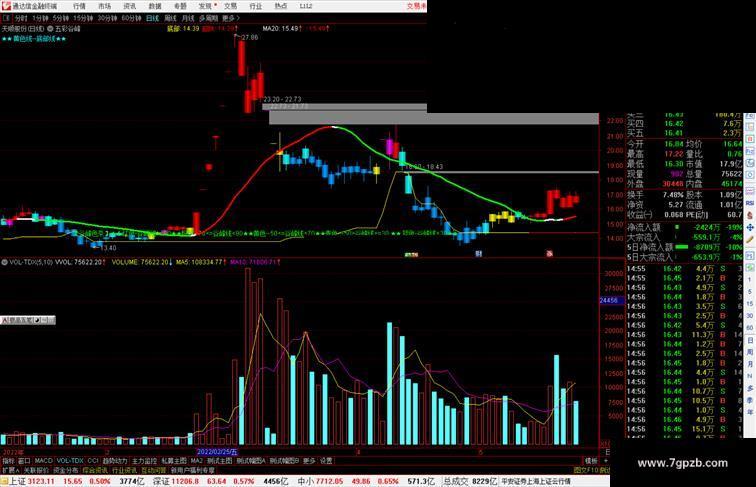This screenshot has width=756, height=487.
Task: Select the 测试幅图B indicator tab
Action: click(284, 461)
